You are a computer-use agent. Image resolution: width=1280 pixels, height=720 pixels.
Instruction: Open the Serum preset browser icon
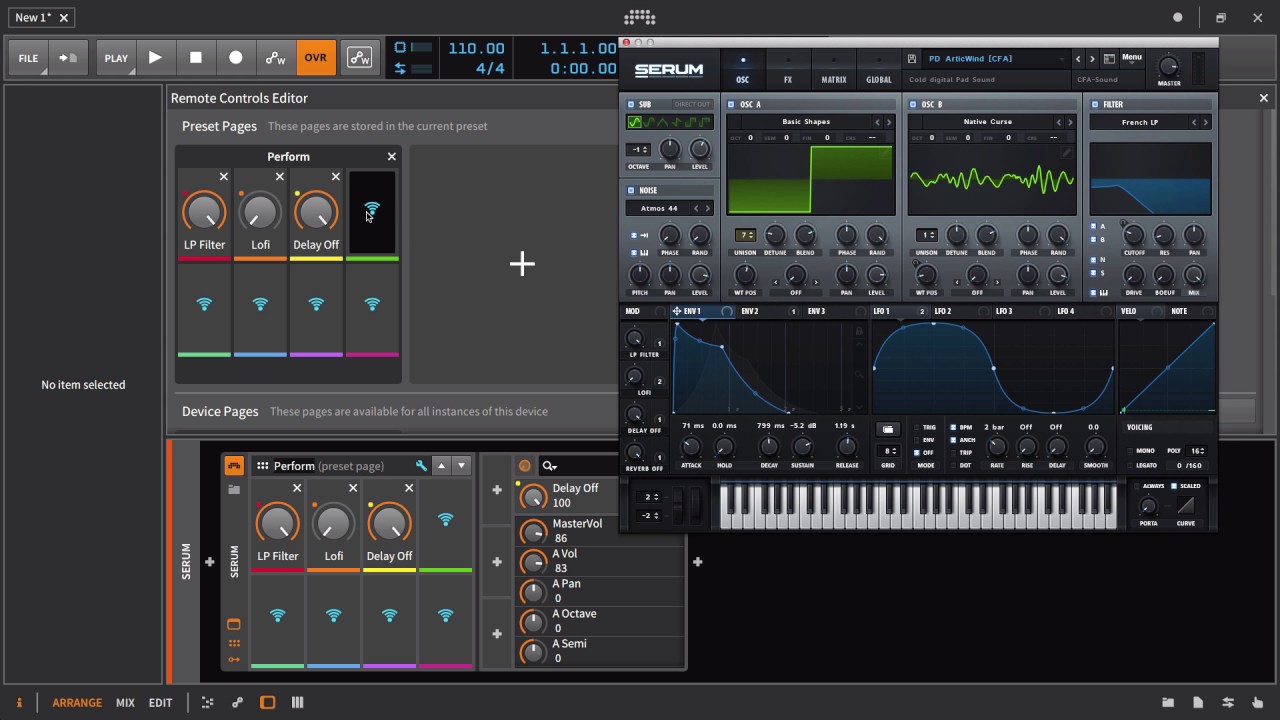point(1109,59)
